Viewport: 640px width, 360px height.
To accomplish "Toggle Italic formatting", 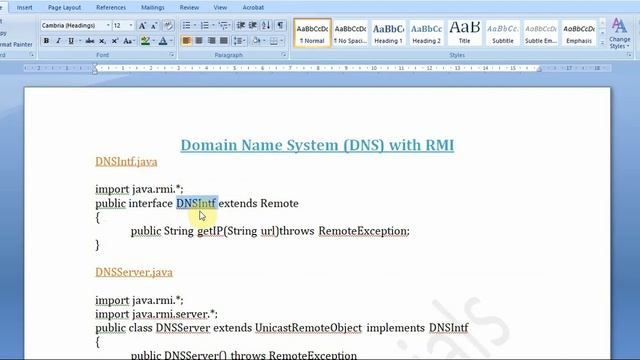I will click(58, 41).
